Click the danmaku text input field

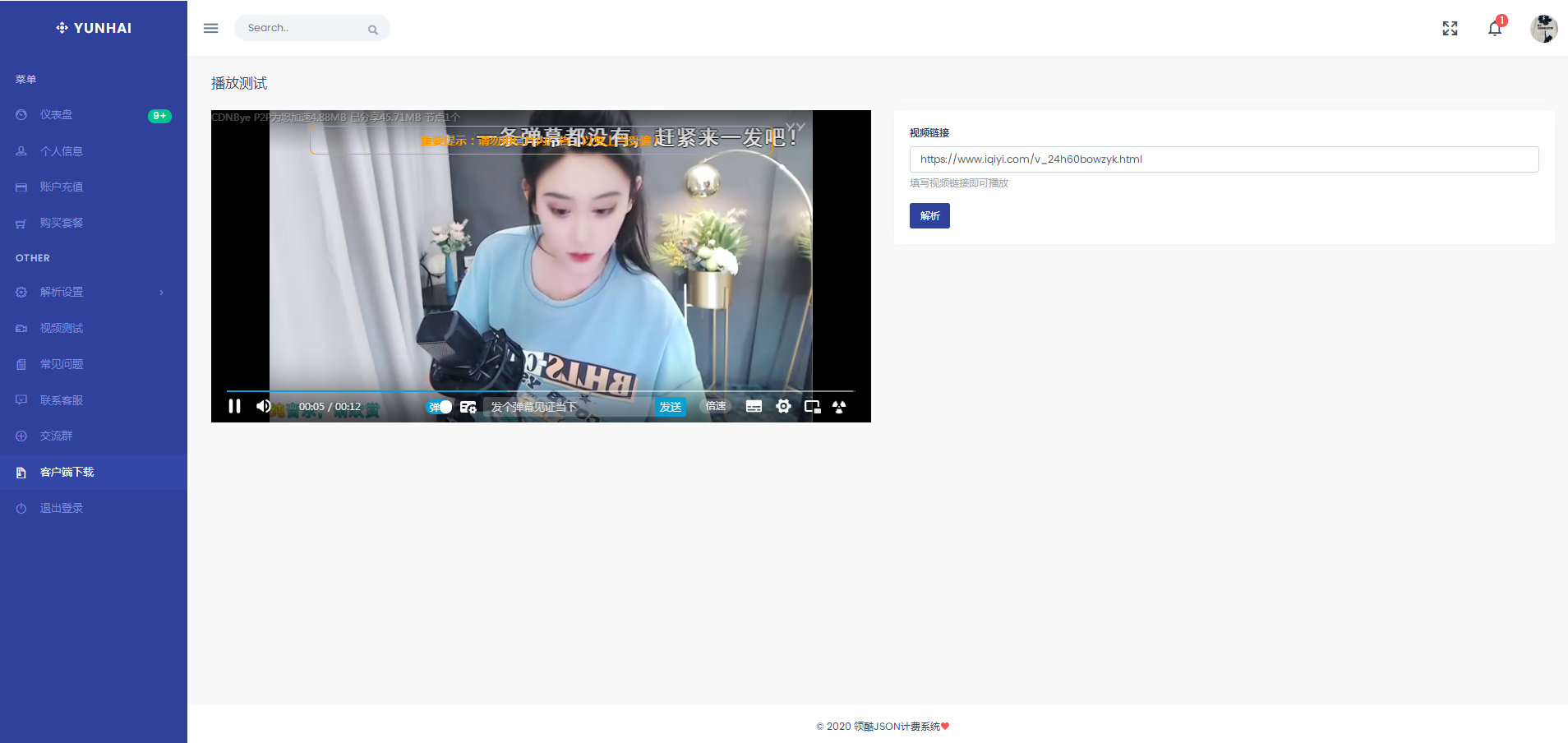point(567,407)
